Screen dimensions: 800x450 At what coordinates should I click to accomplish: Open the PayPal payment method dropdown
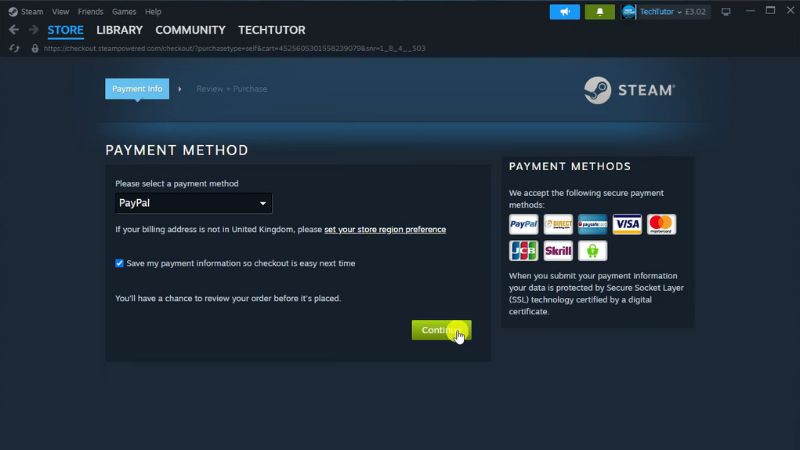(x=193, y=203)
